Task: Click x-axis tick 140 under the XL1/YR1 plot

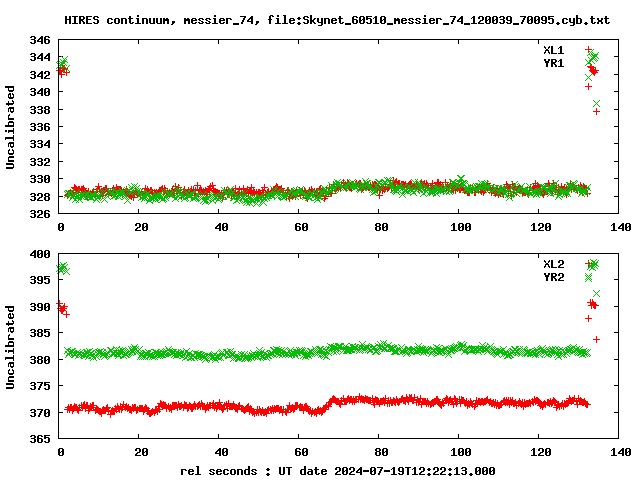Action: coord(621,227)
